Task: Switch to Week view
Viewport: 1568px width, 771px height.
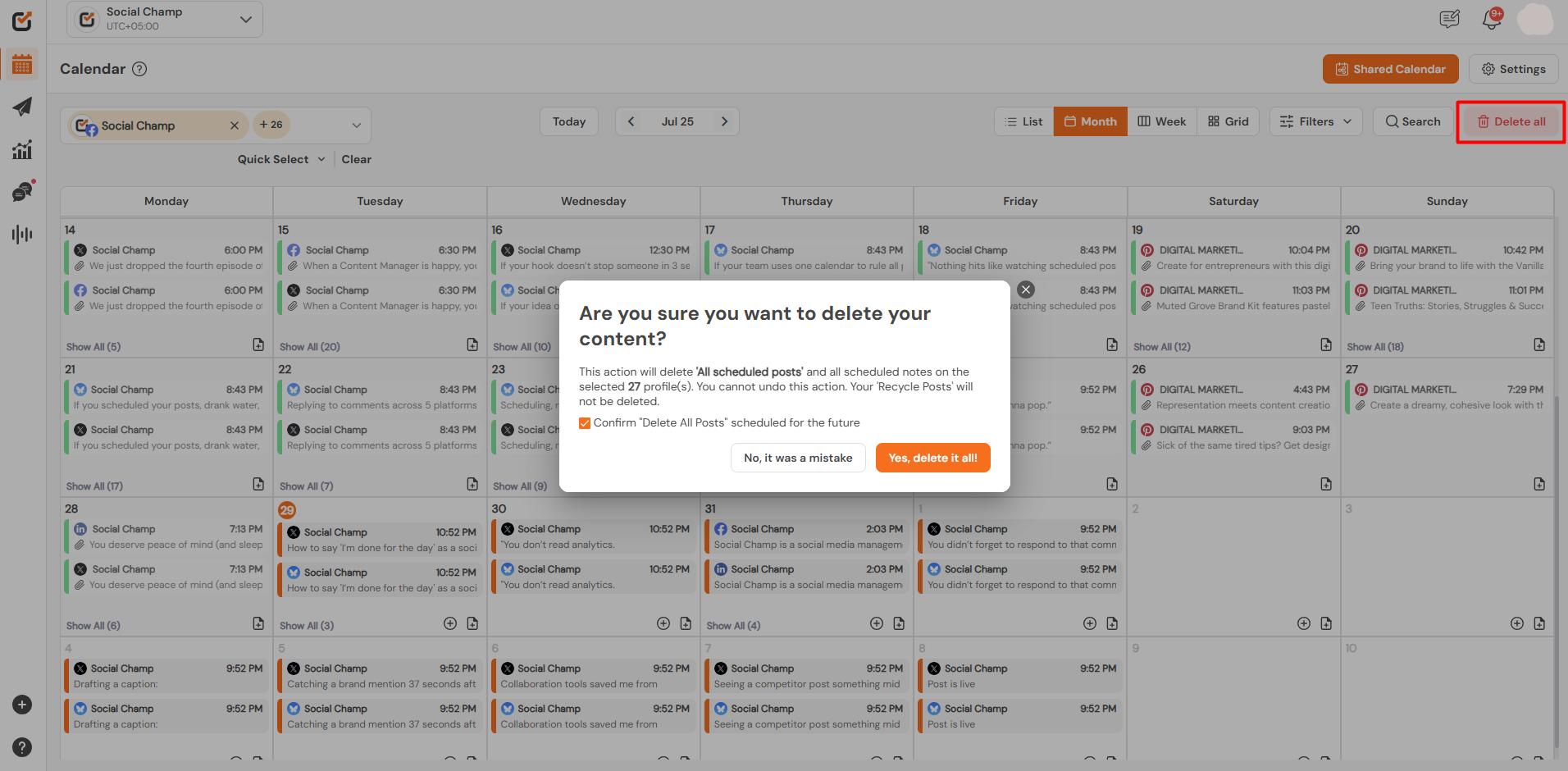Action: point(1162,121)
